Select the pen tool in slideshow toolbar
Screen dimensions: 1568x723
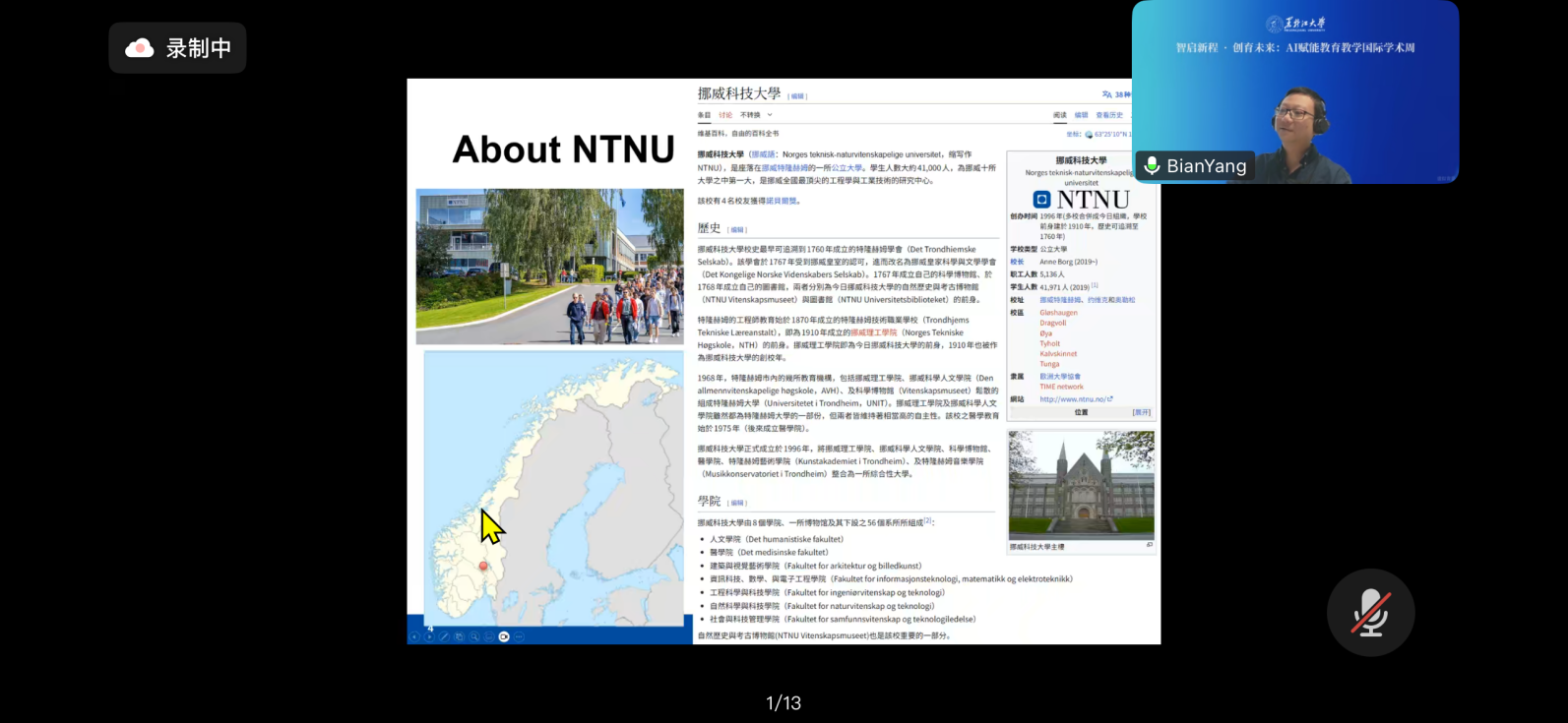pos(444,636)
